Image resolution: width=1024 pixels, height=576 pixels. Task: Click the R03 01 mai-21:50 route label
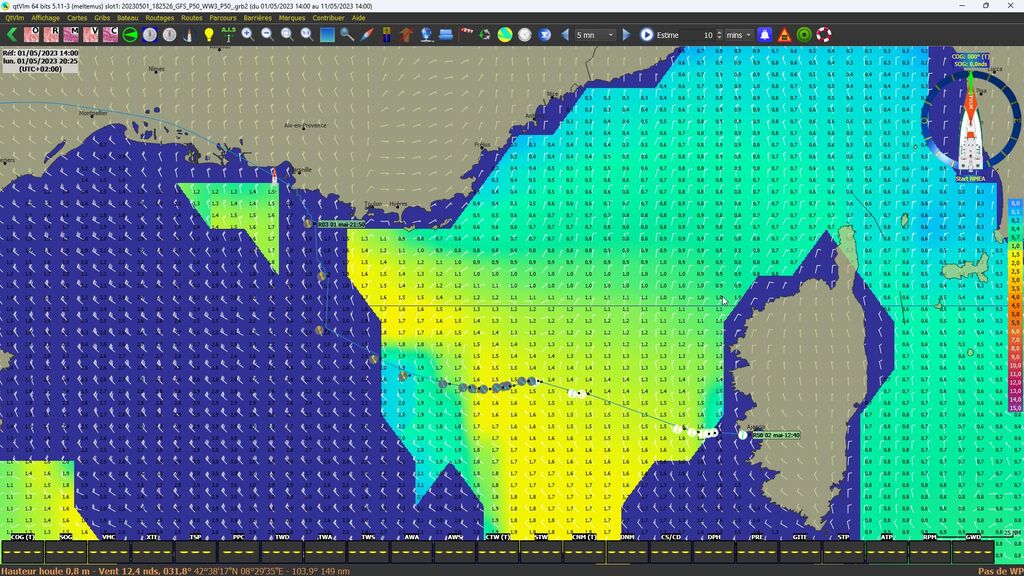[x=342, y=225]
